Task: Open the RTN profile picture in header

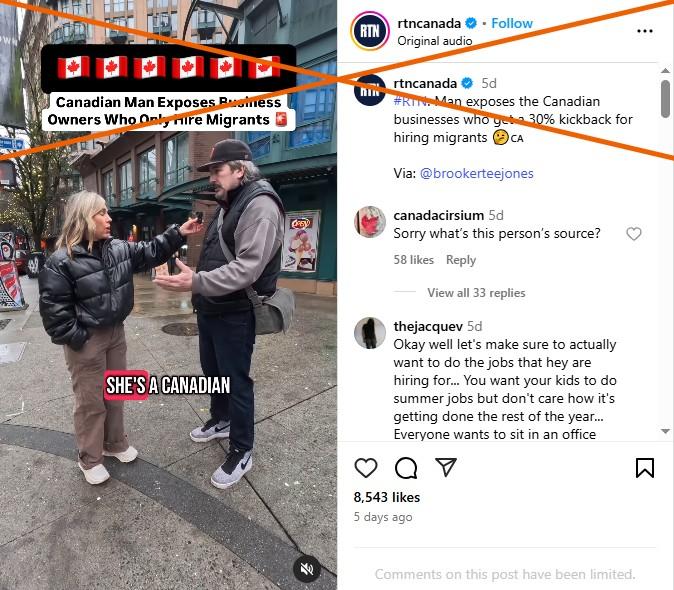Action: point(370,31)
